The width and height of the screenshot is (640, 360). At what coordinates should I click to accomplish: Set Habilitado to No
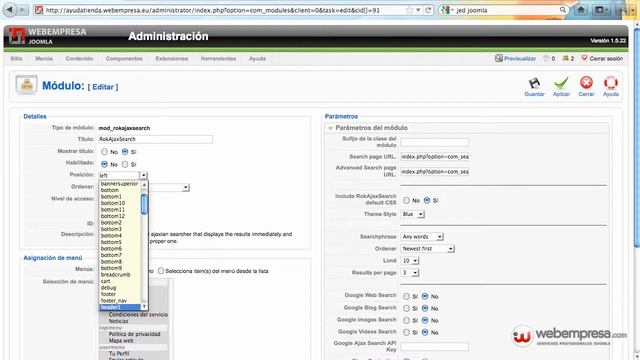pyautogui.click(x=104, y=164)
